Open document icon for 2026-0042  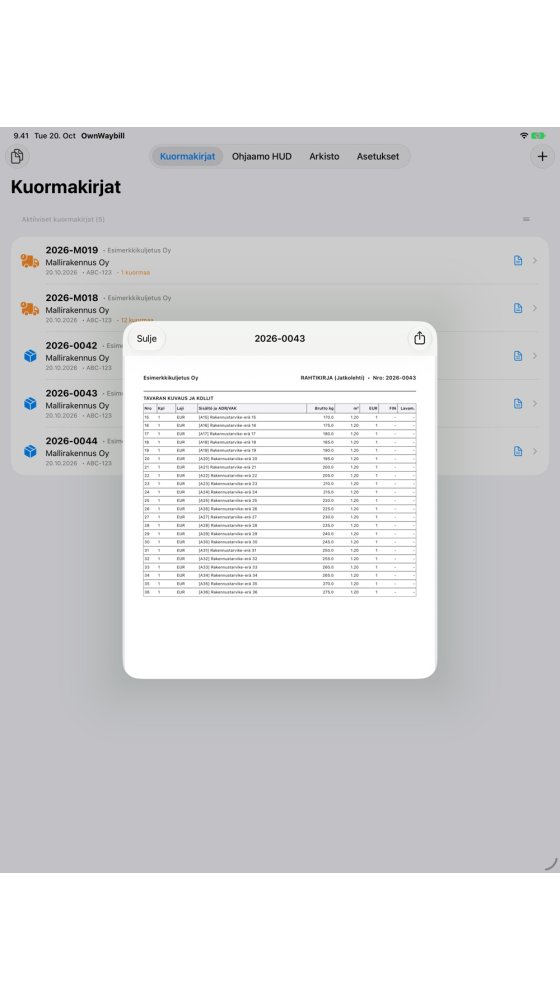point(518,356)
